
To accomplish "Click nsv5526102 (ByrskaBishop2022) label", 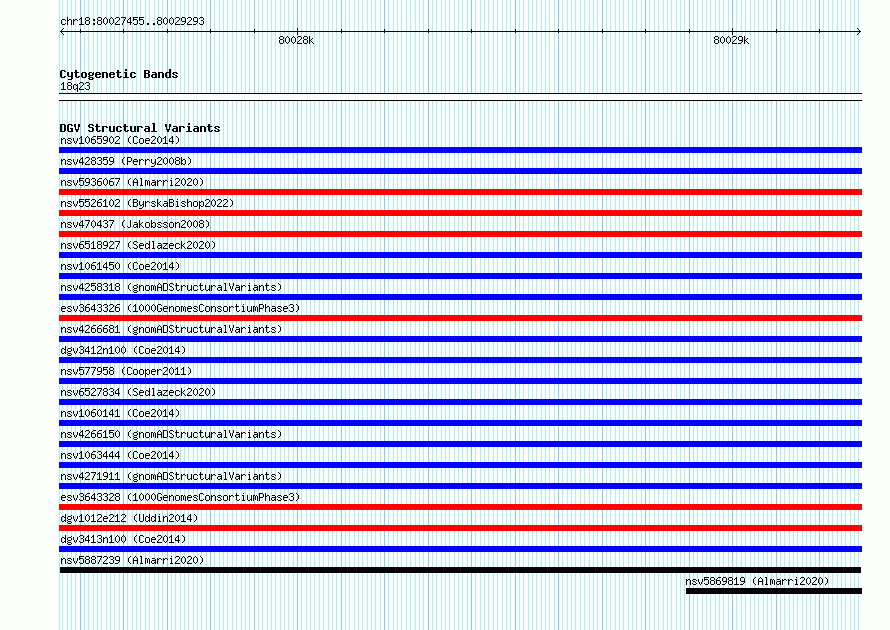I will (x=147, y=203).
